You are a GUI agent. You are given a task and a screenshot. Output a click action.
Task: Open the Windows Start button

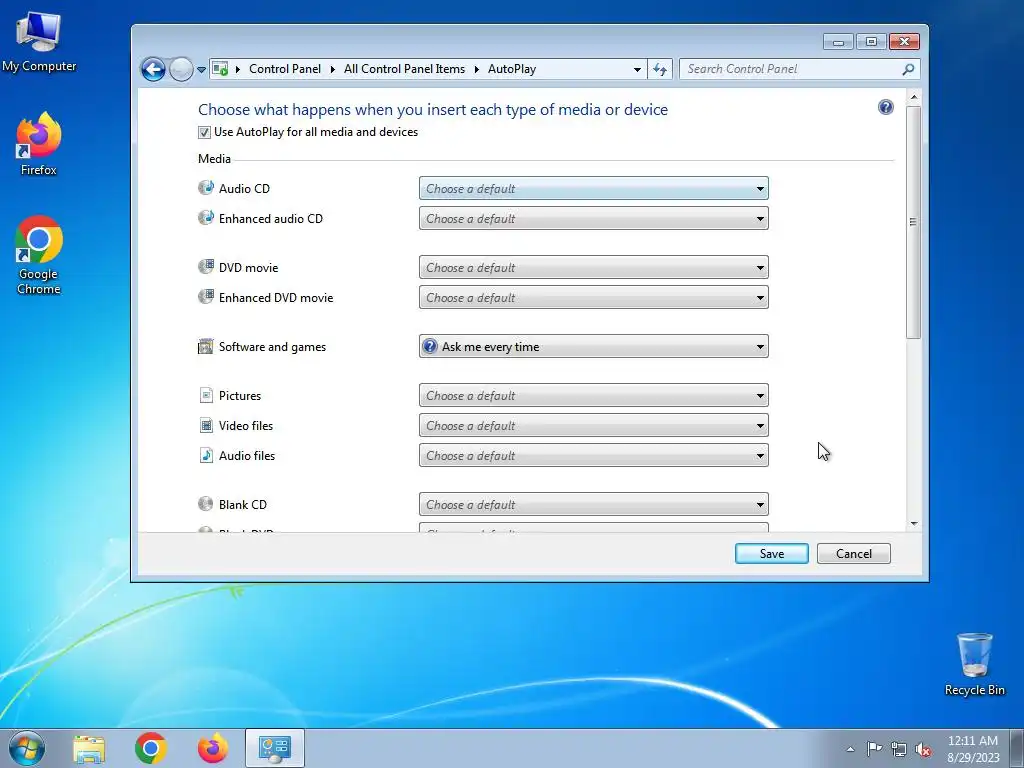27,748
